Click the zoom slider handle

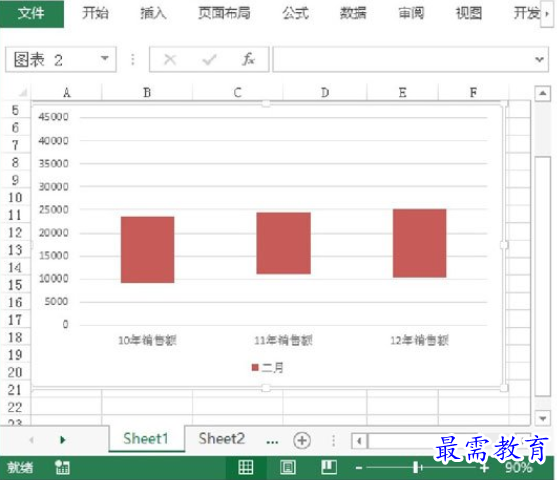(x=416, y=468)
